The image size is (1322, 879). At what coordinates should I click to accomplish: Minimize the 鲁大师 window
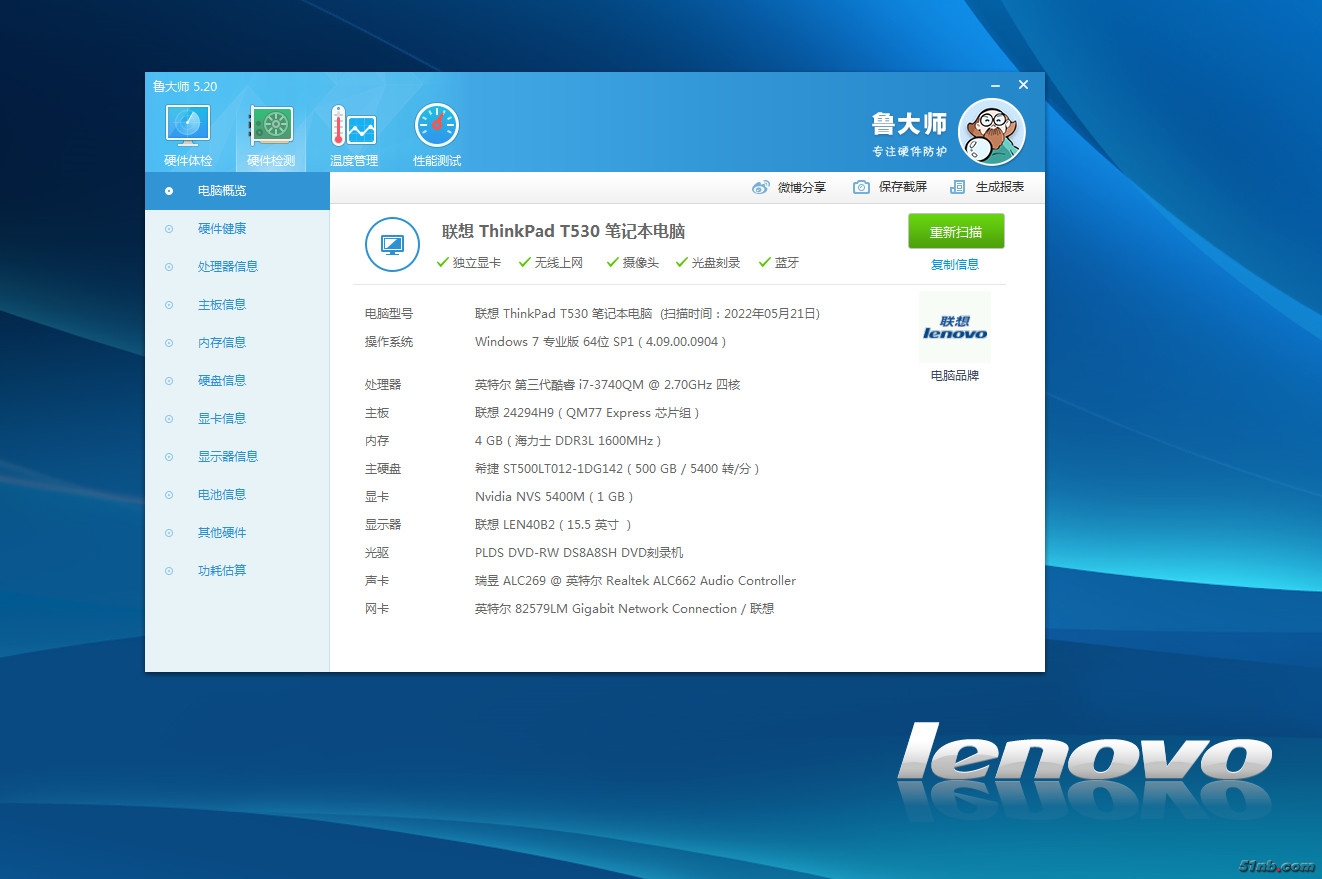995,86
